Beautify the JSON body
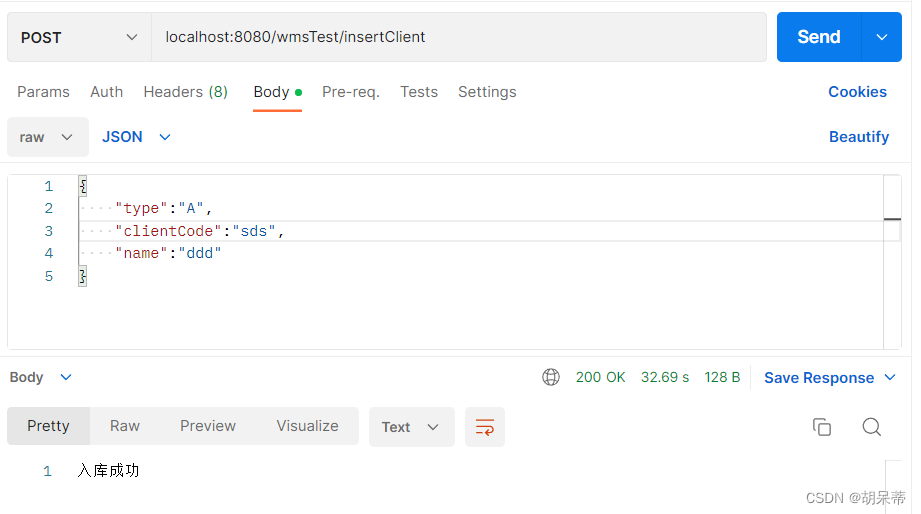 (x=859, y=137)
